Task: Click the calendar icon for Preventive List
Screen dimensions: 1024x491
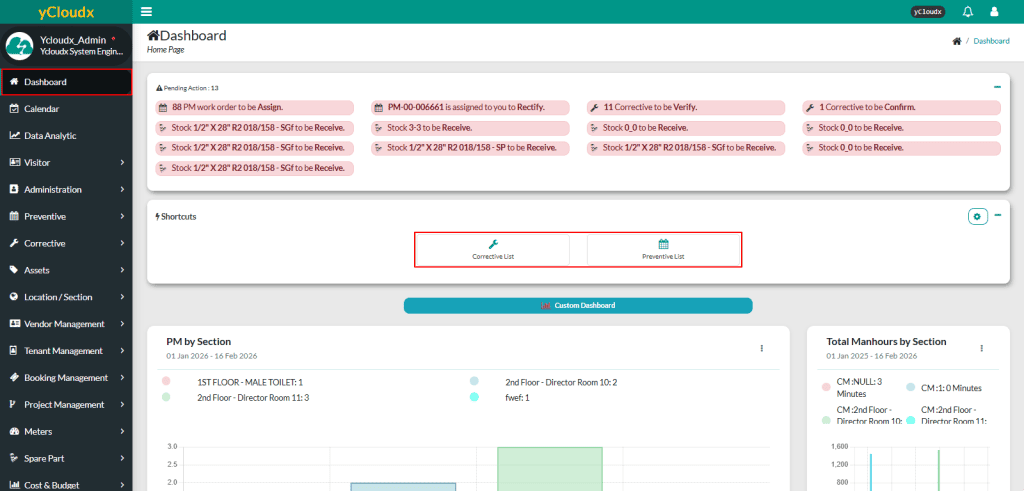Action: click(663, 244)
